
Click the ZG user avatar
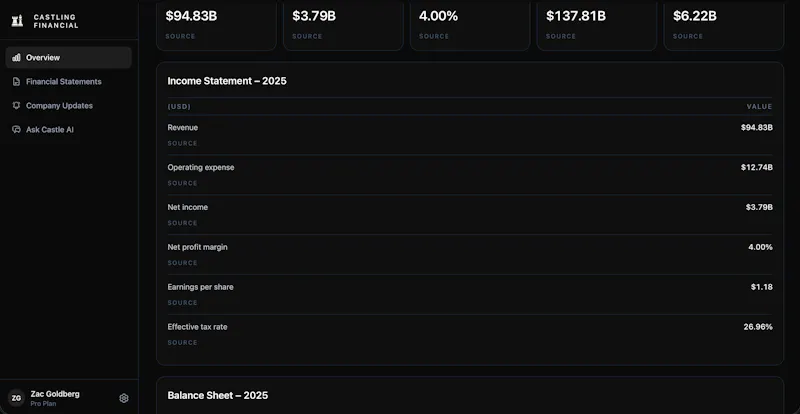tap(16, 398)
